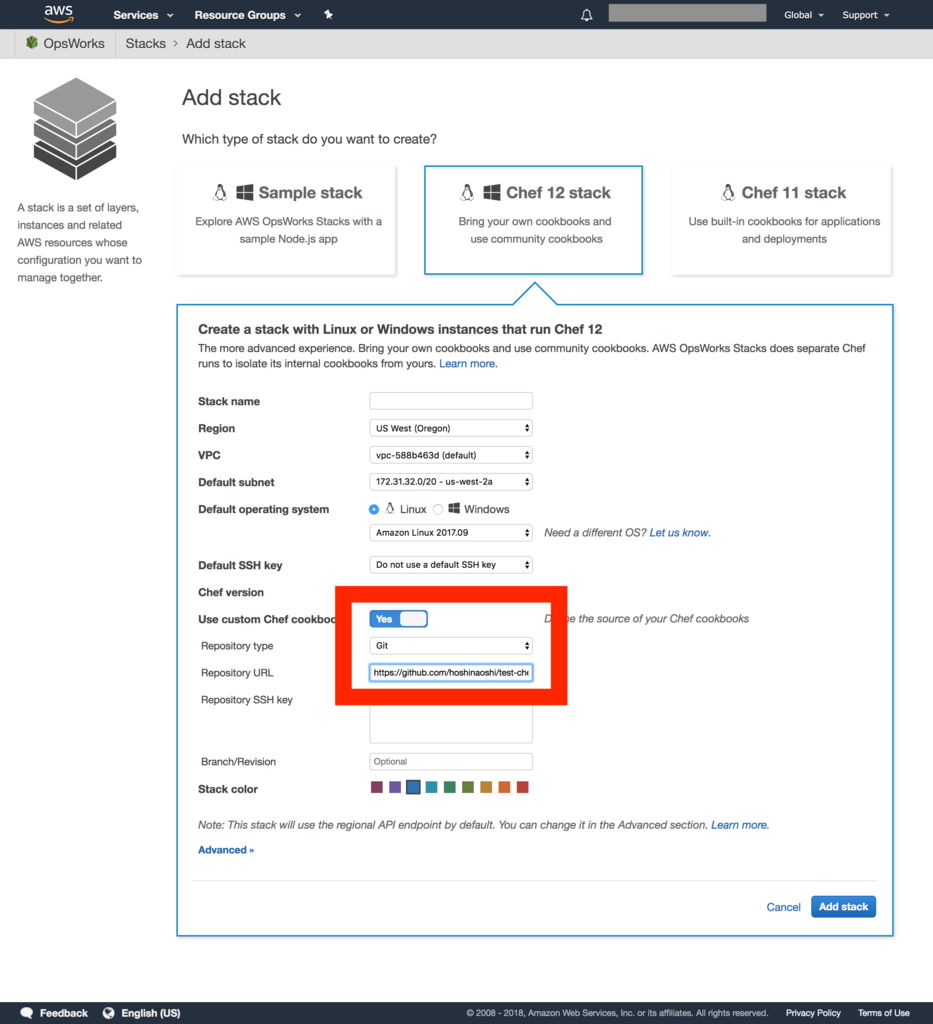
Task: Open the Services menu
Action: 143,15
